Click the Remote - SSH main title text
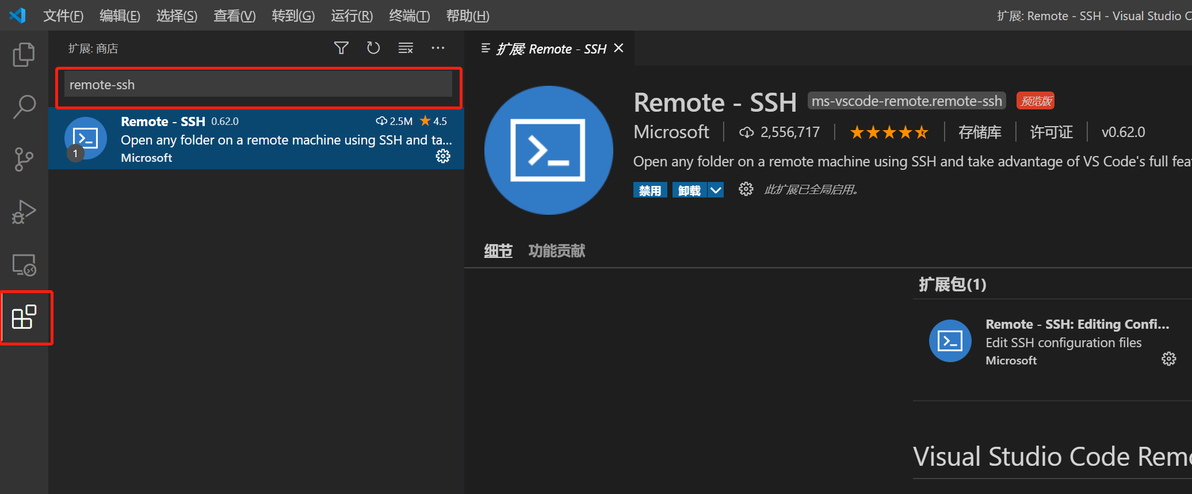The height and width of the screenshot is (494, 1192). pos(715,102)
